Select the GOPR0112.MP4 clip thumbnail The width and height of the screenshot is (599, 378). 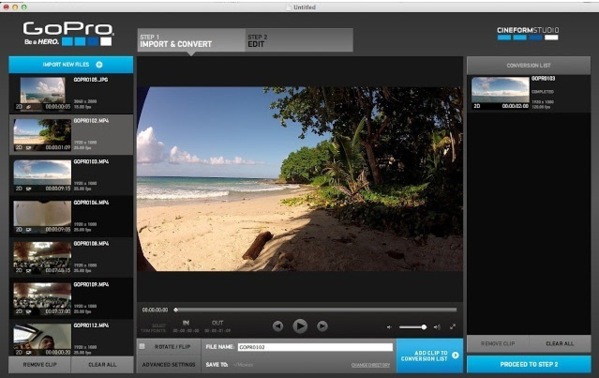[x=42, y=339]
